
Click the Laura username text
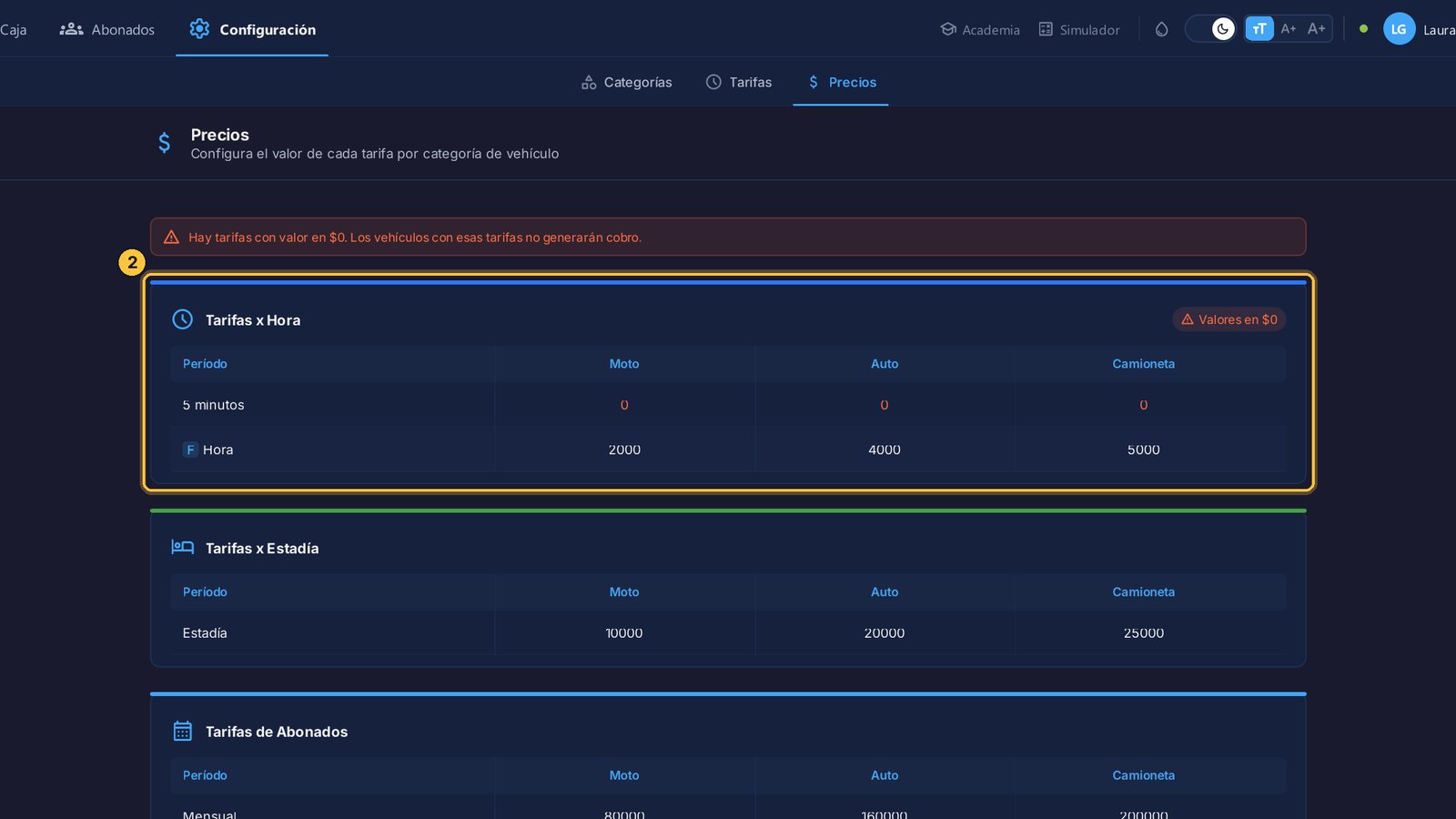[1439, 30]
